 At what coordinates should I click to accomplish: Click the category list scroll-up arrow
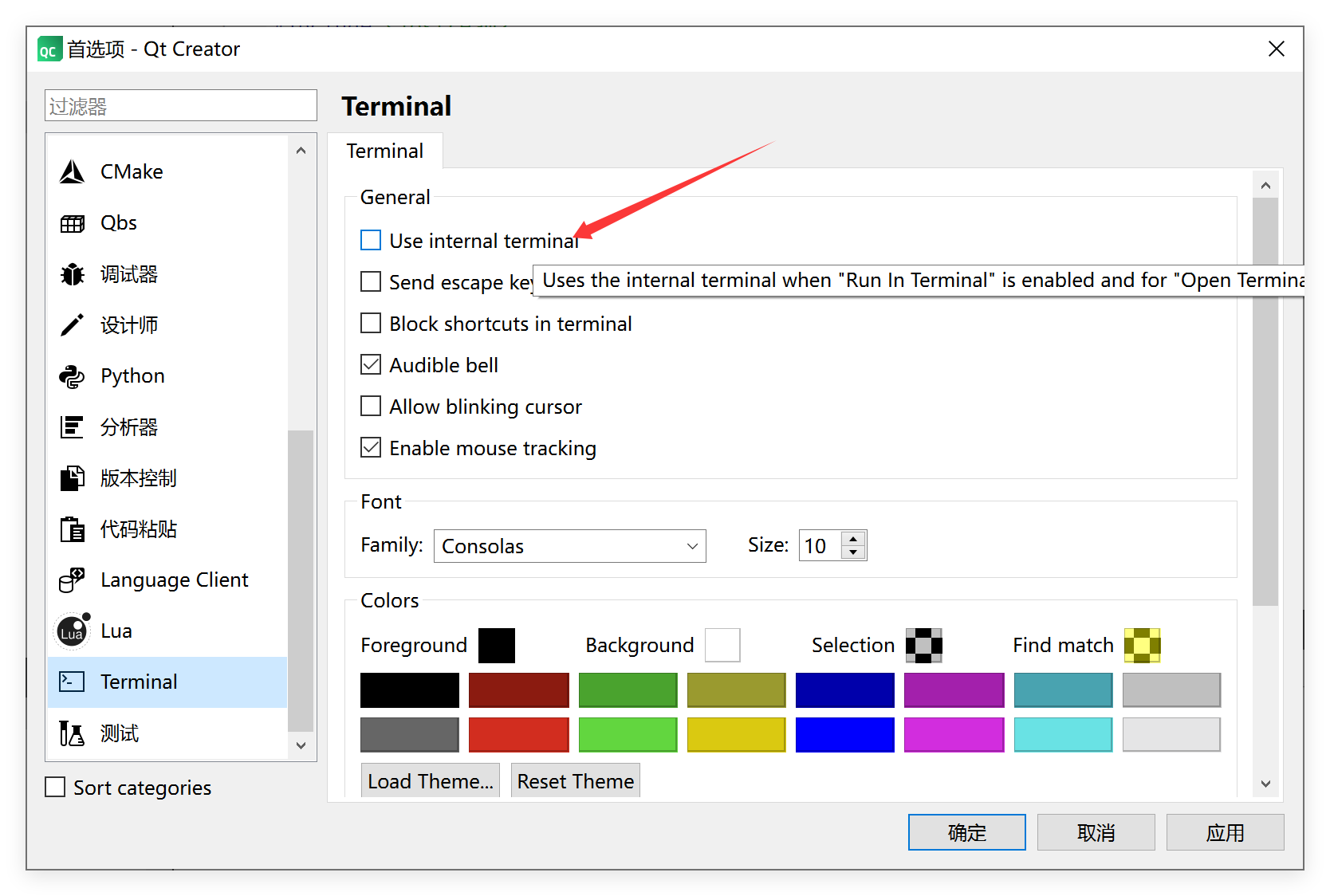tap(301, 151)
